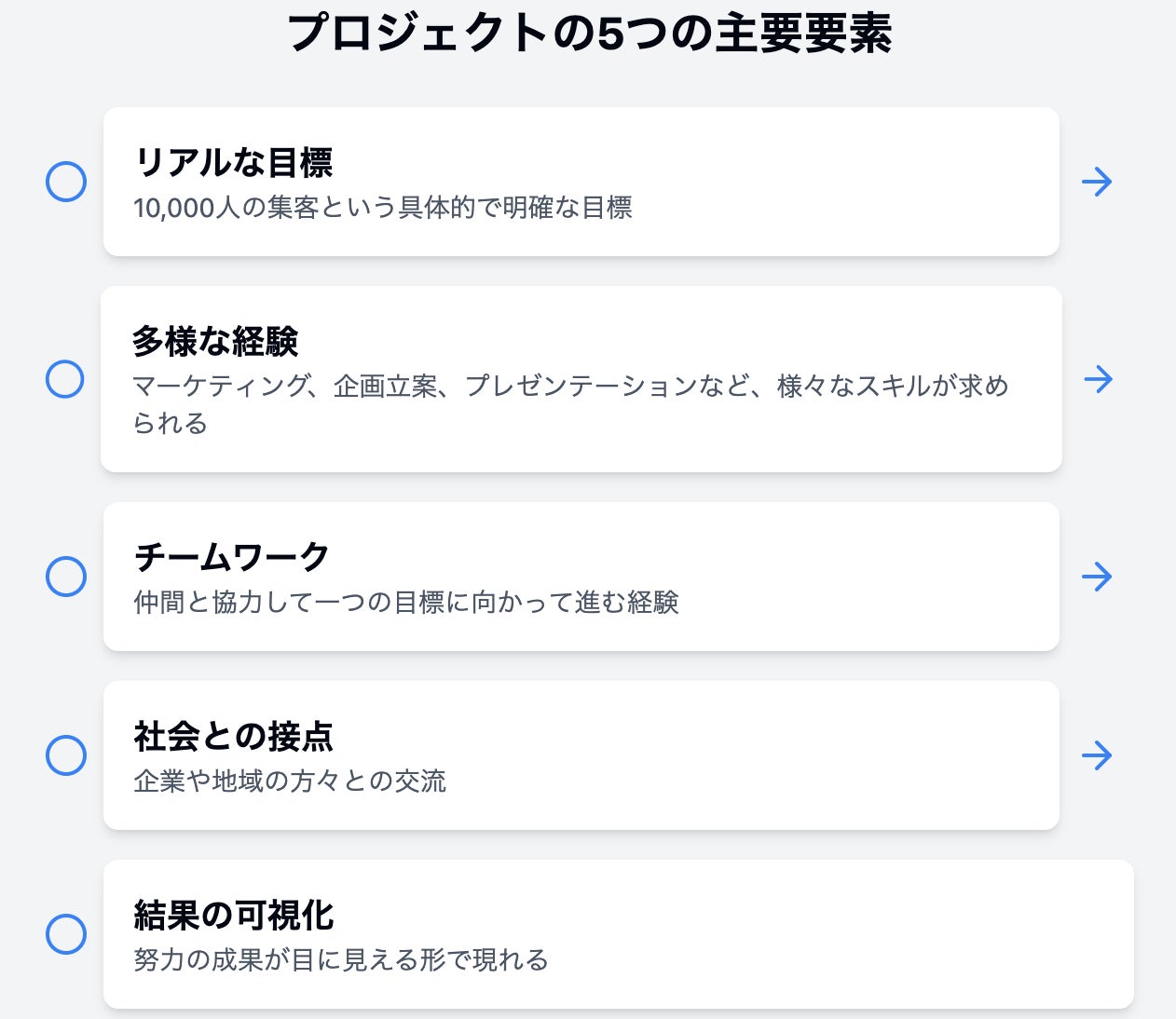The image size is (1176, 1019).
Task: Select the circle next to リアルな目標
Action: [66, 182]
